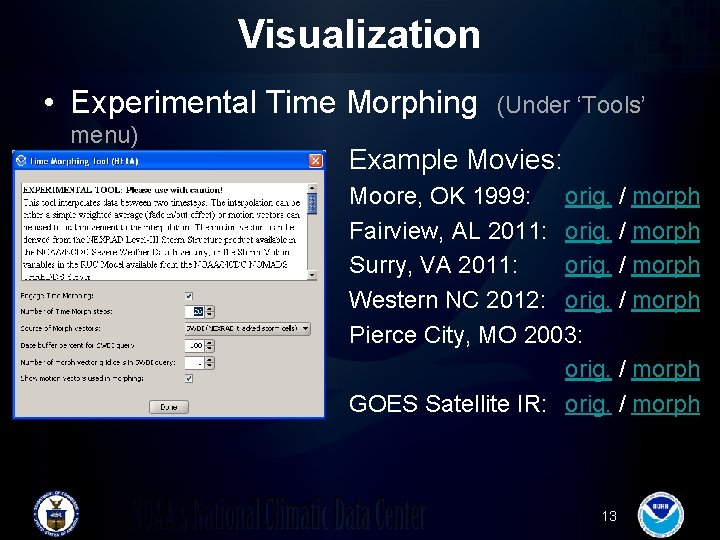Click the Number of Time Morph steps field
Screen dimensions: 720x540
click(195, 312)
